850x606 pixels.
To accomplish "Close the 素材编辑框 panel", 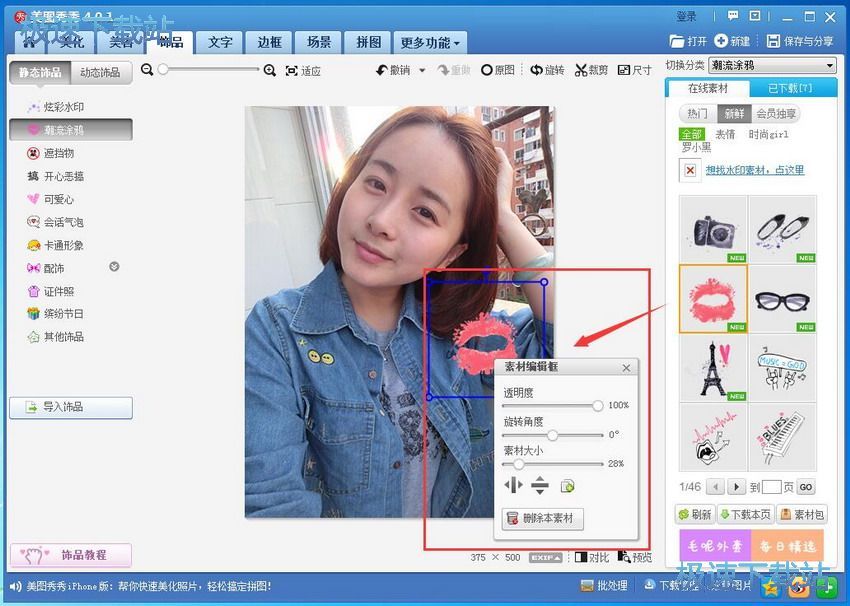I will tap(626, 368).
